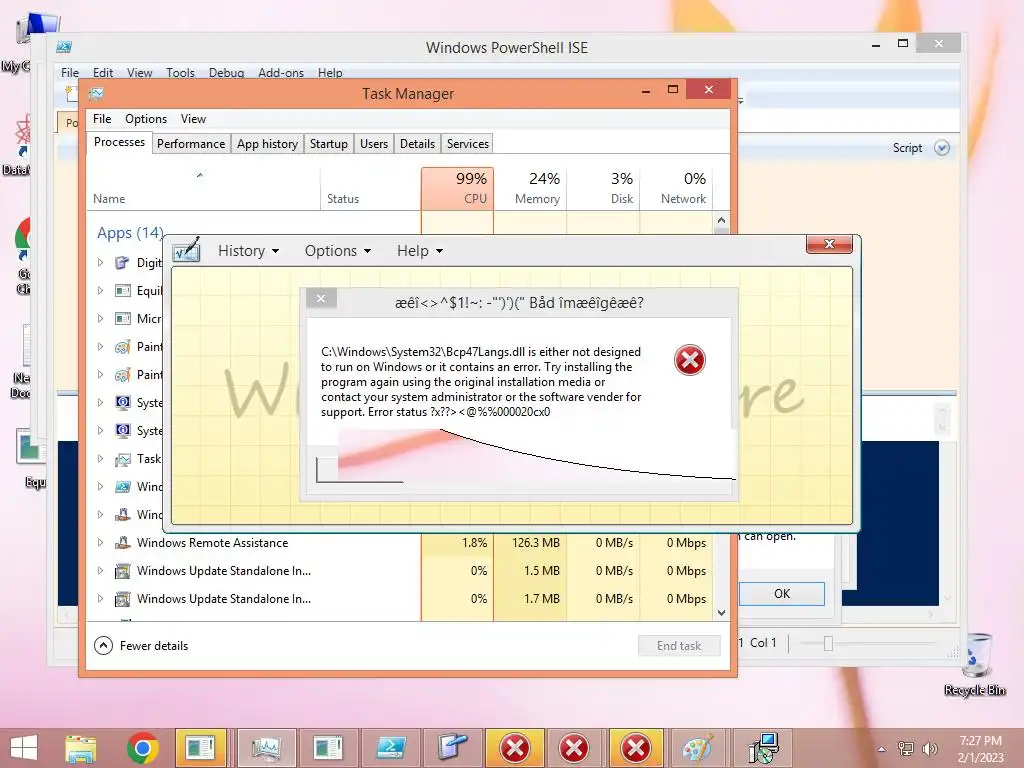Adjust the ISE zoom slider

(x=828, y=643)
